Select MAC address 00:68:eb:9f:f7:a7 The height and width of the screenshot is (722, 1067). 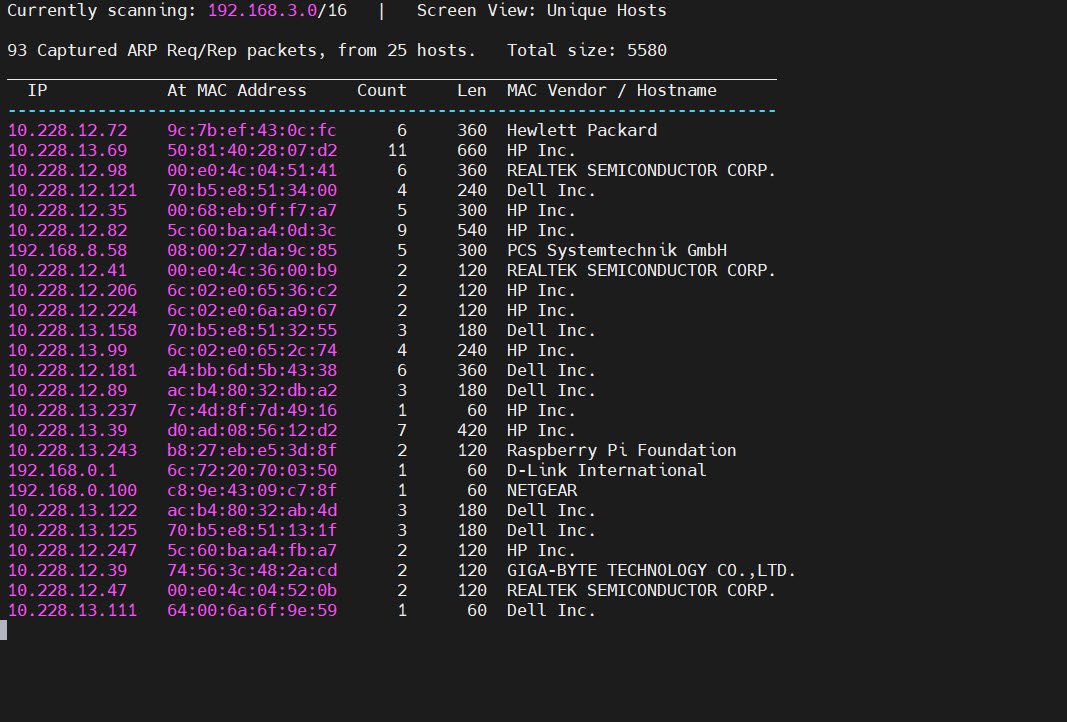252,210
